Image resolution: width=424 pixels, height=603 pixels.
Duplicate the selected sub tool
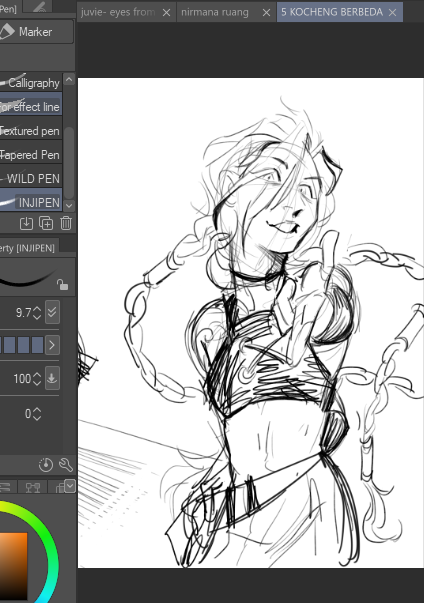coord(46,223)
